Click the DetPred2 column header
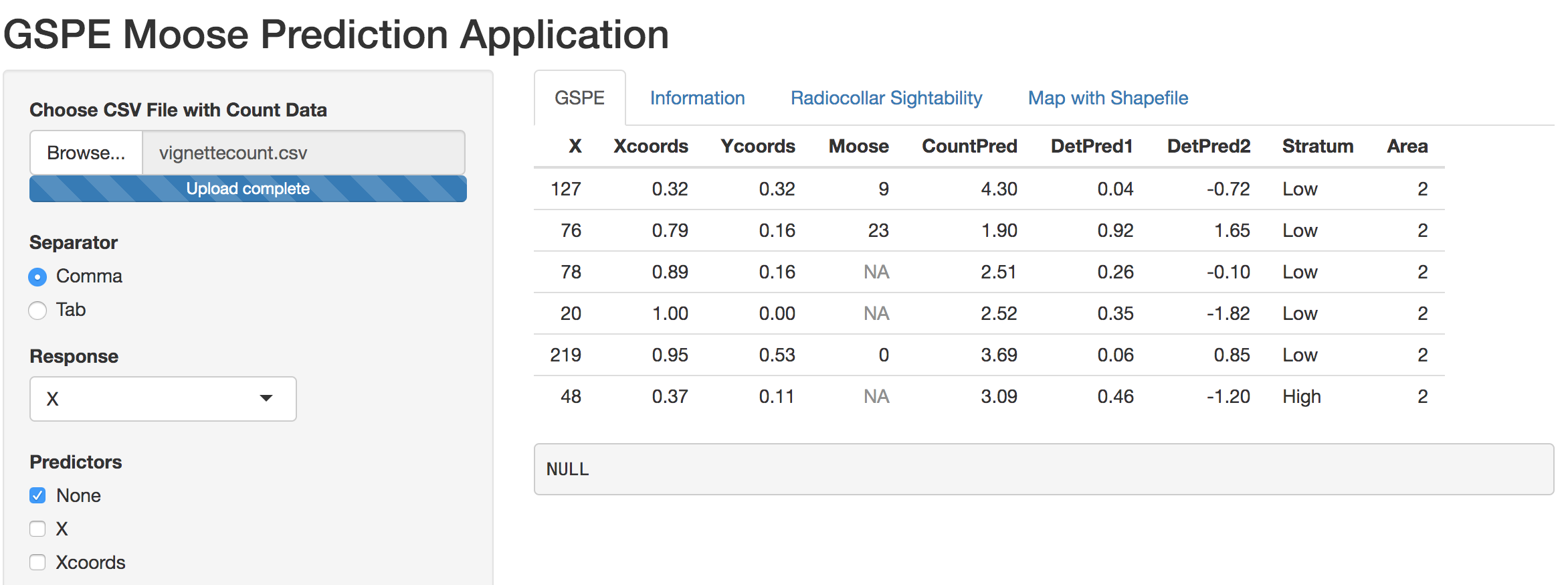Image resolution: width=1568 pixels, height=585 pixels. 1209,146
